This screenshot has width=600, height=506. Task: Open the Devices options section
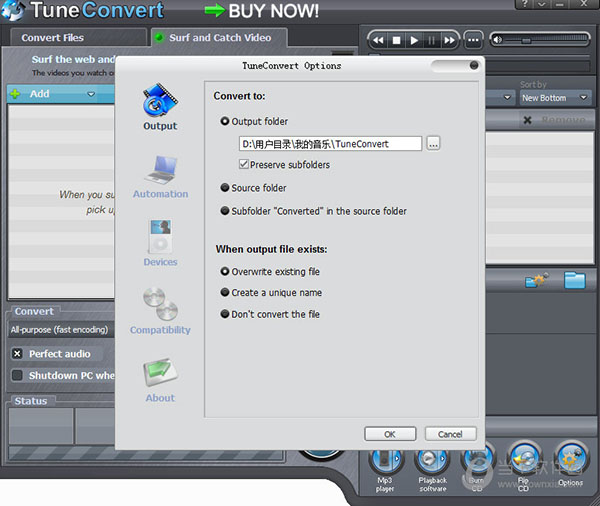pos(160,243)
